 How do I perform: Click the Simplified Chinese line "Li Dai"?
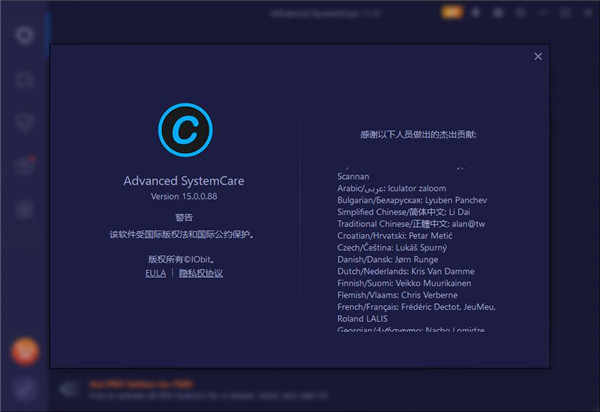[x=404, y=212]
